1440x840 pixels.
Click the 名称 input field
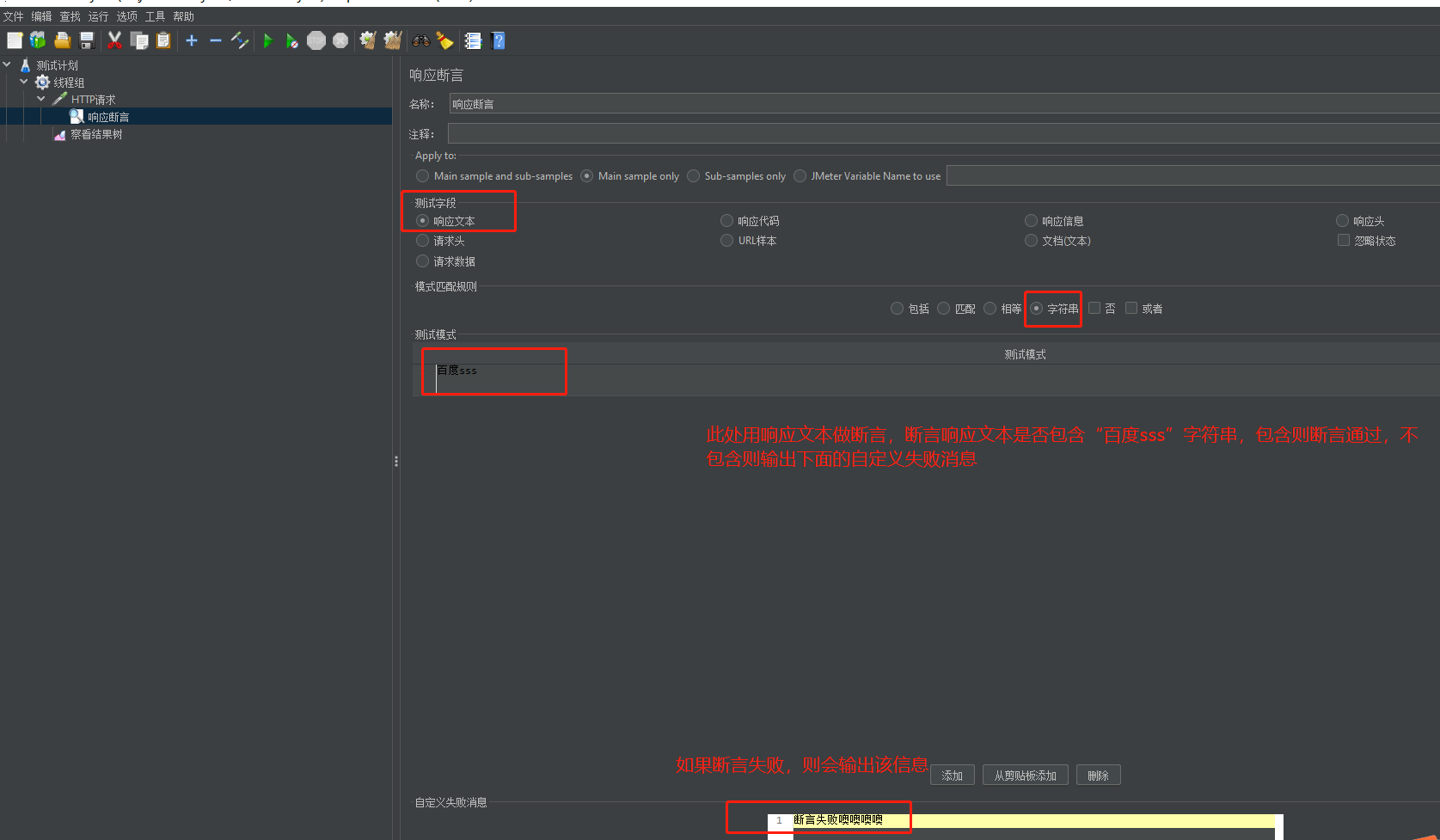click(x=944, y=104)
